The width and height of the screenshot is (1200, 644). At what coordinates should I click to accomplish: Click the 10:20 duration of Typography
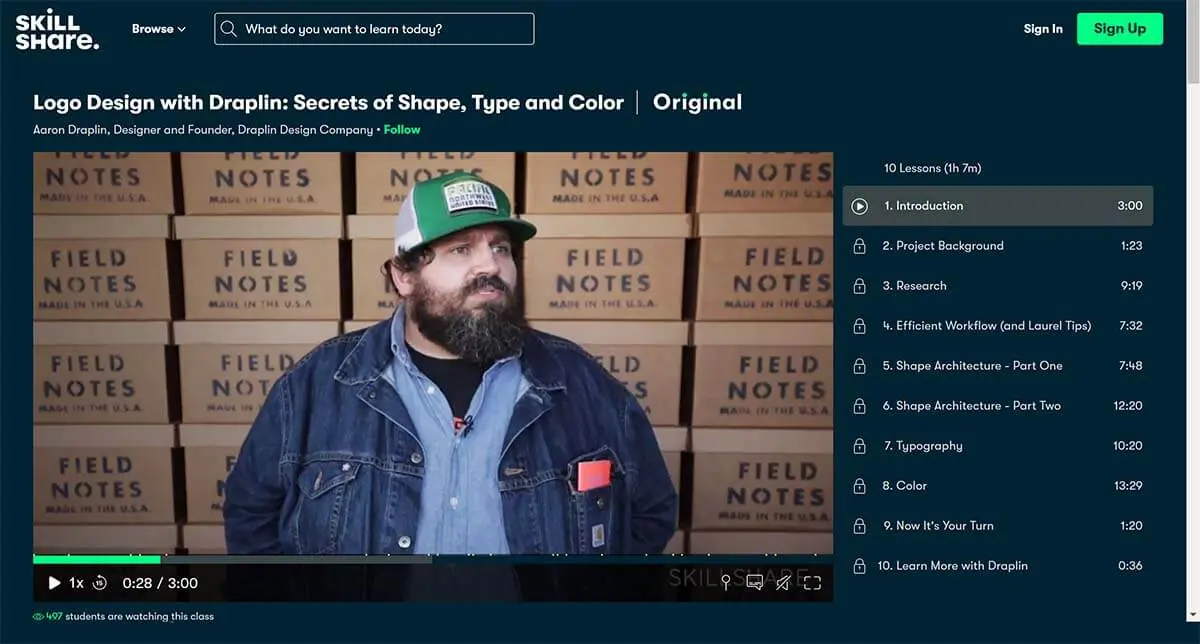pos(1127,446)
